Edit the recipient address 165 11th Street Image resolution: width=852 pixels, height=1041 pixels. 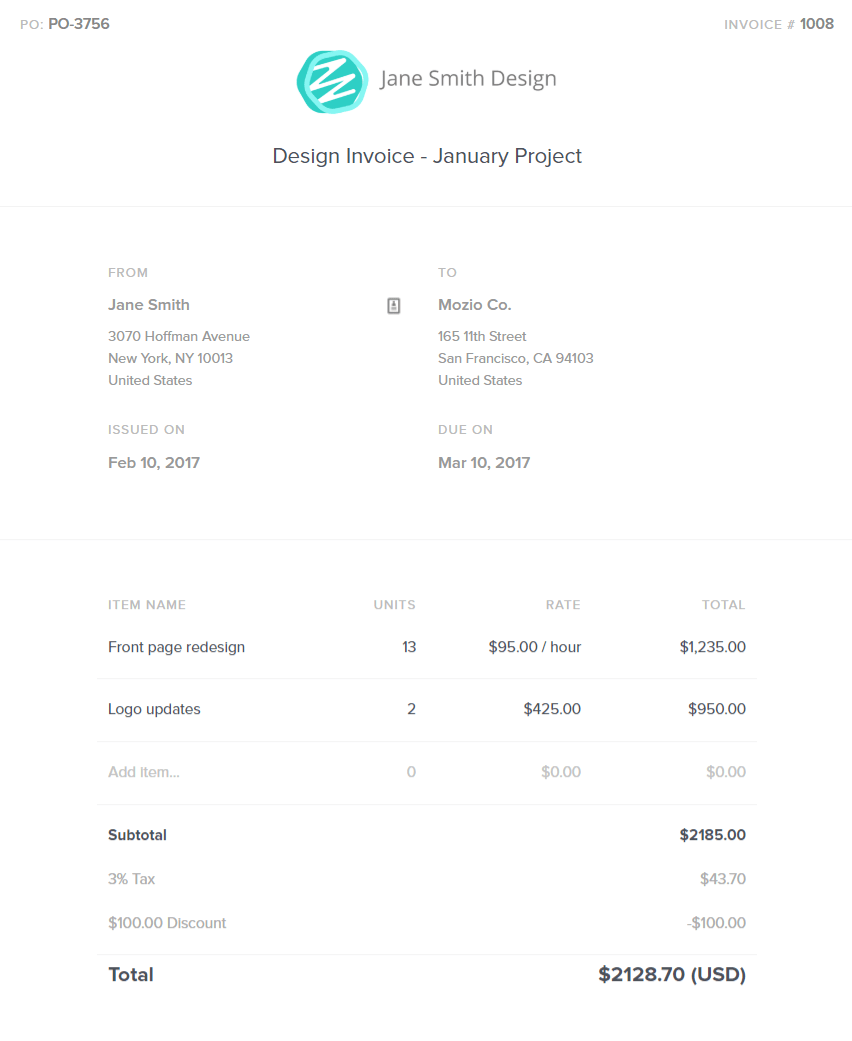pyautogui.click(x=482, y=337)
